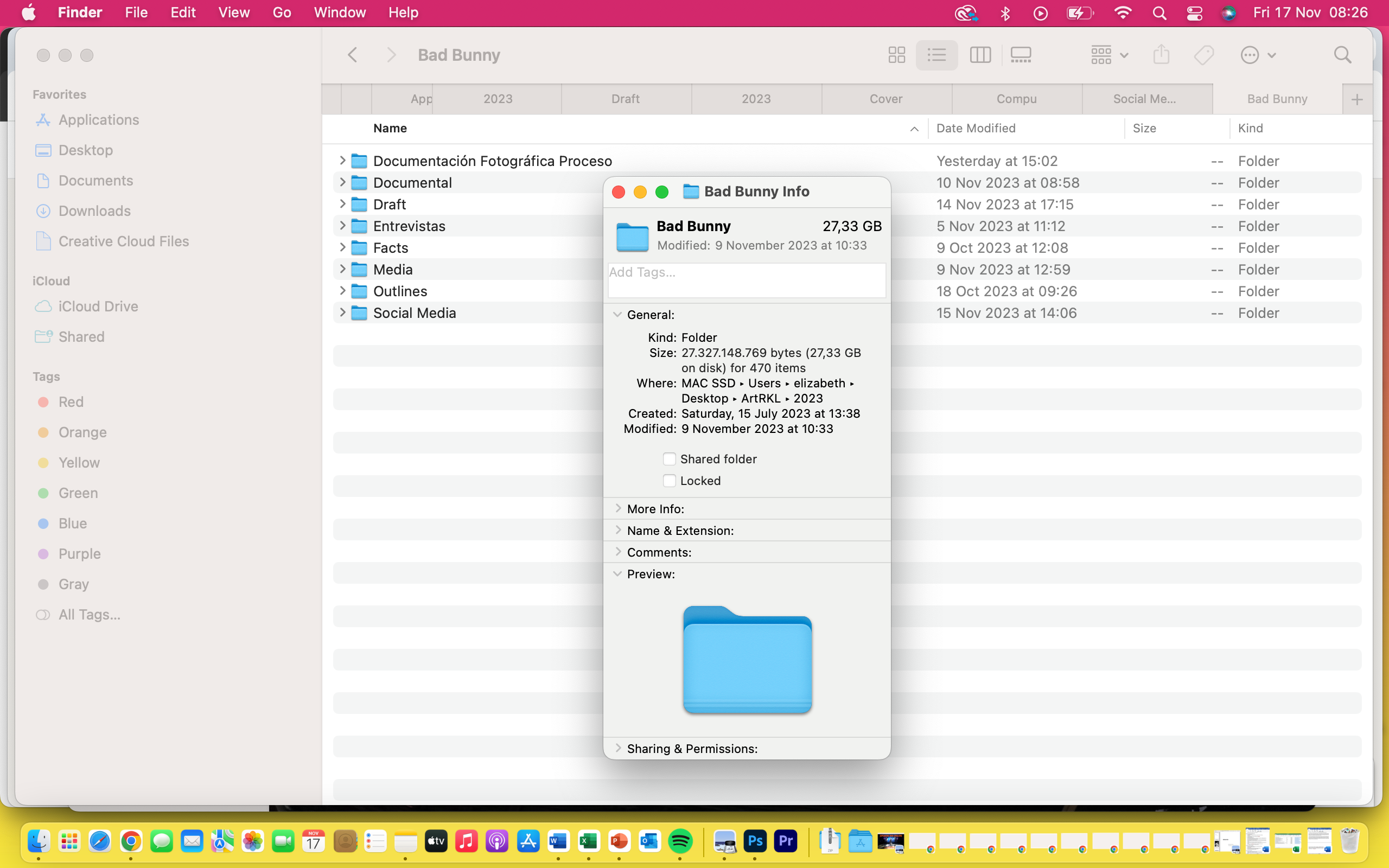Expand the Comments section
This screenshot has height=868, width=1389.
pyautogui.click(x=617, y=552)
